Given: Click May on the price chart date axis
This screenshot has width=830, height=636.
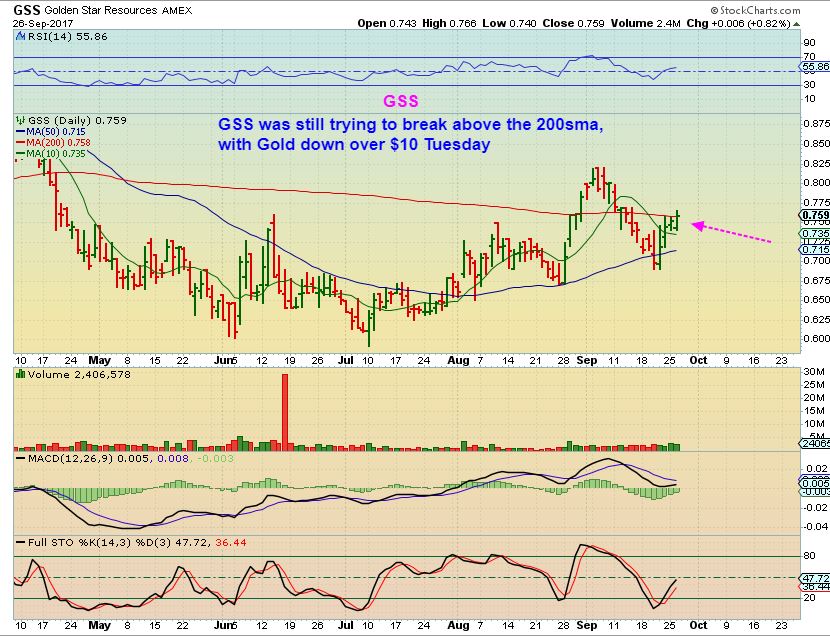Looking at the screenshot, I should 99,360.
